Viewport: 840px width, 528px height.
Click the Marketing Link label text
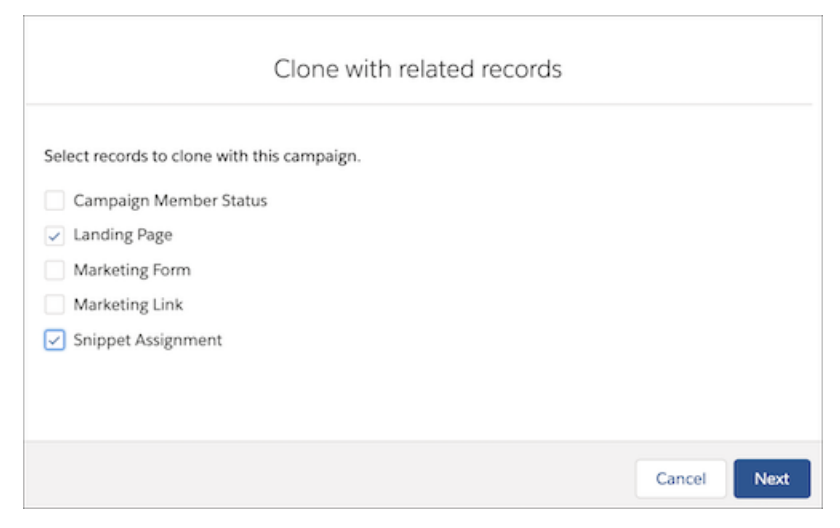pos(128,305)
